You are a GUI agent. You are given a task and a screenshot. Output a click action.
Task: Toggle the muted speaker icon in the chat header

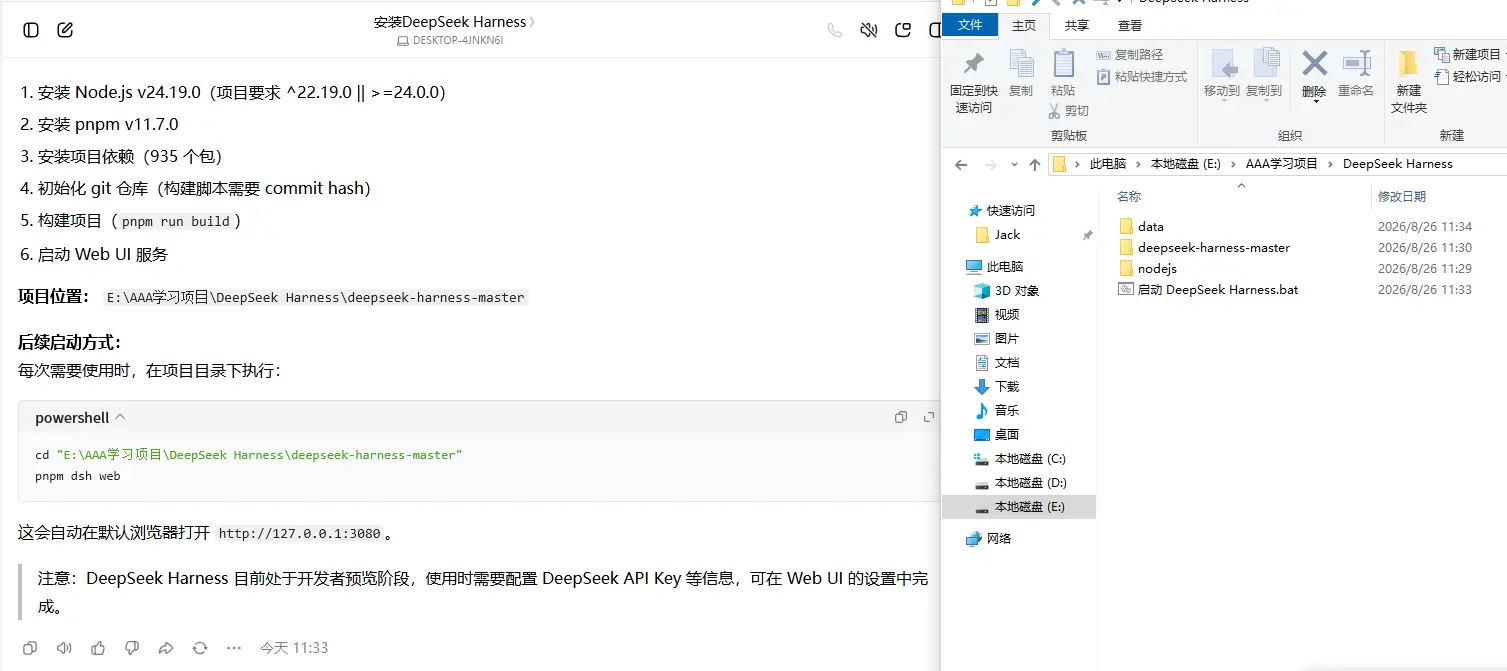coord(869,30)
